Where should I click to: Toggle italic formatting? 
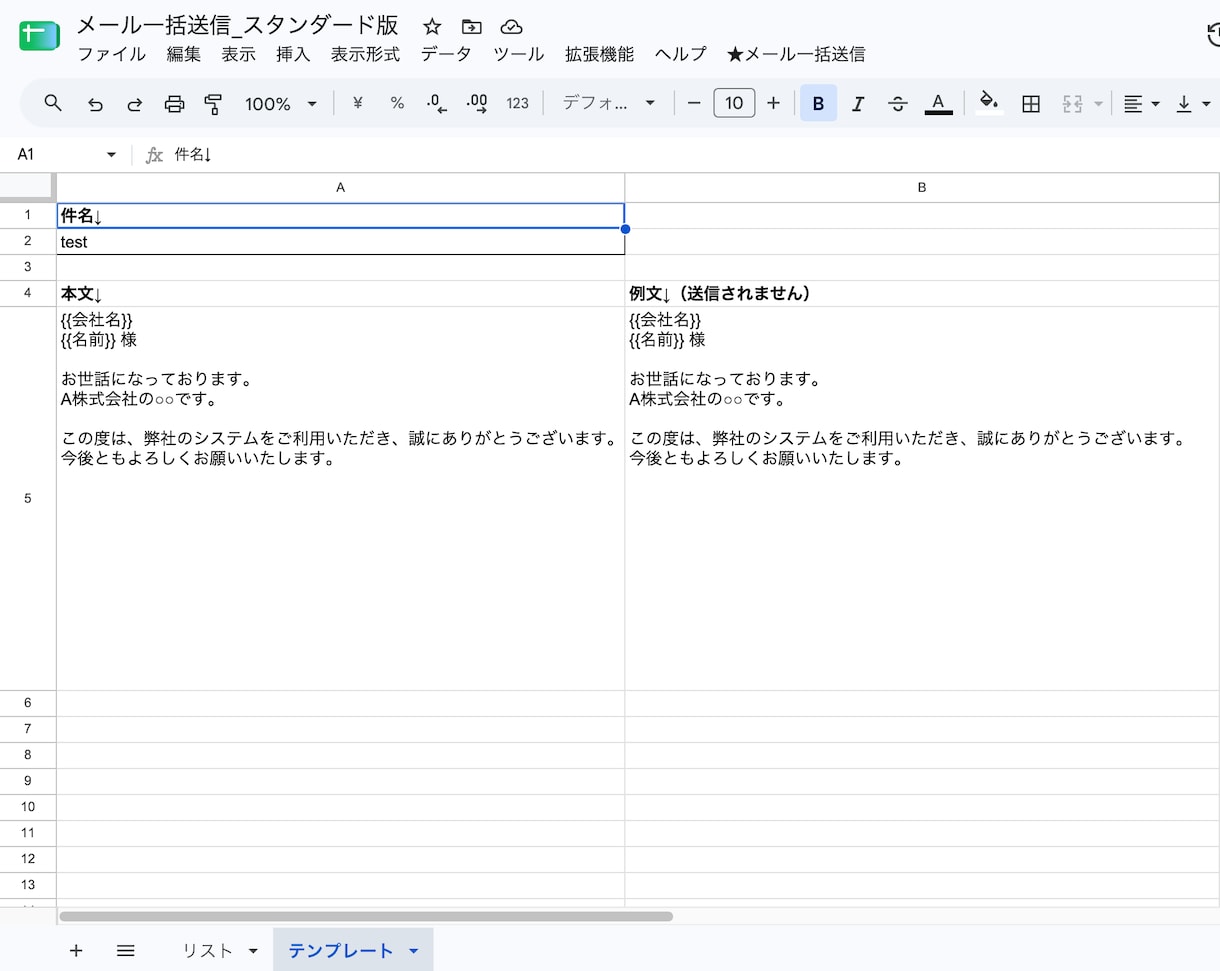857,103
